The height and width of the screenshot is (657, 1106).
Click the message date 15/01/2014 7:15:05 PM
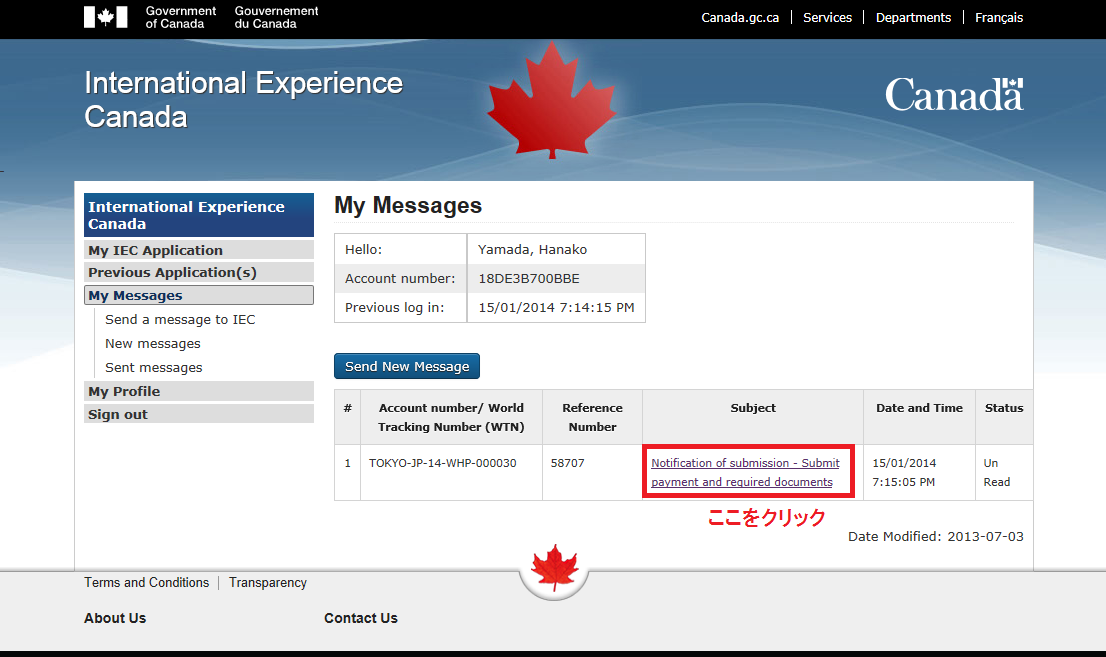tap(904, 472)
